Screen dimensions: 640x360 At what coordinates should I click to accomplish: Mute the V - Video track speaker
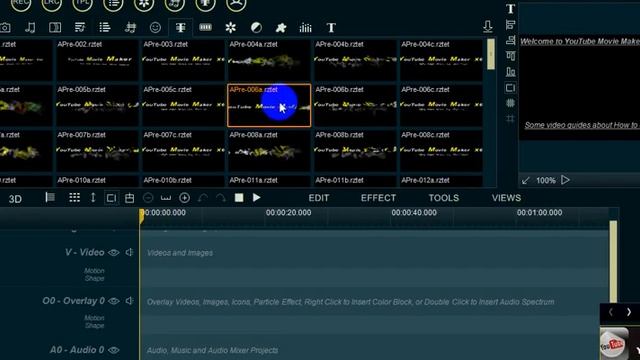tap(129, 252)
